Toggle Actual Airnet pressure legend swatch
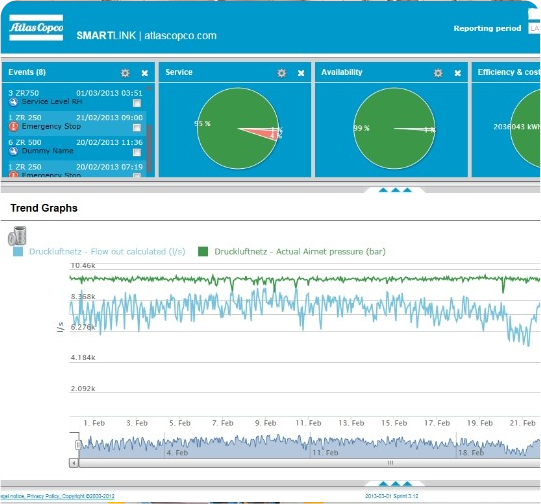The image size is (541, 504). point(203,251)
